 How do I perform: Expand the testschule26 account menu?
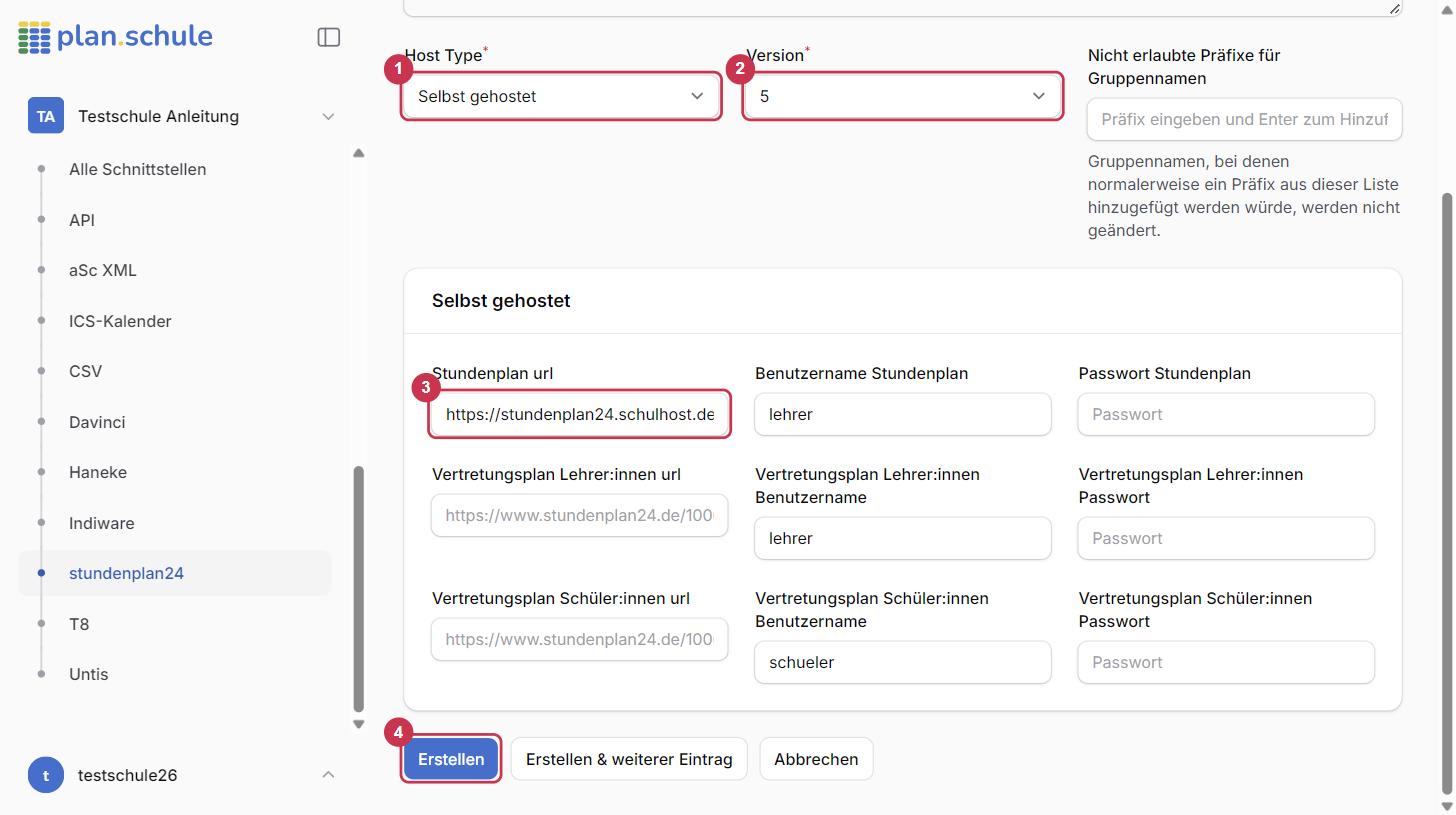pyautogui.click(x=328, y=775)
